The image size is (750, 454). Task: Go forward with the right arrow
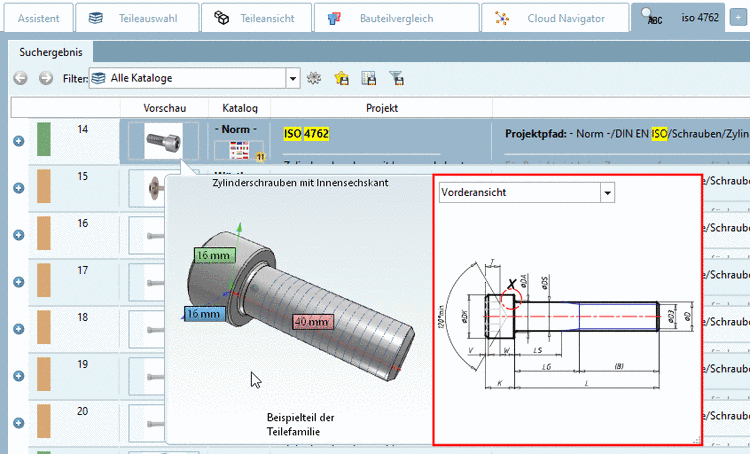[46, 78]
